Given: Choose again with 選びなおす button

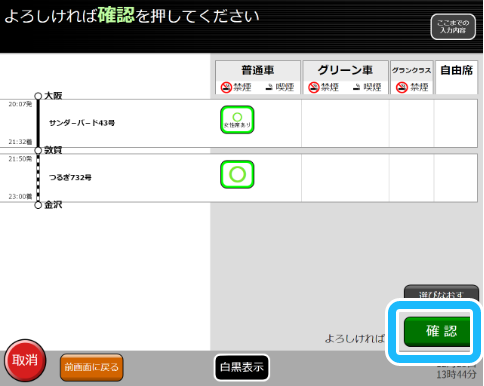Looking at the screenshot, I should pos(441,292).
